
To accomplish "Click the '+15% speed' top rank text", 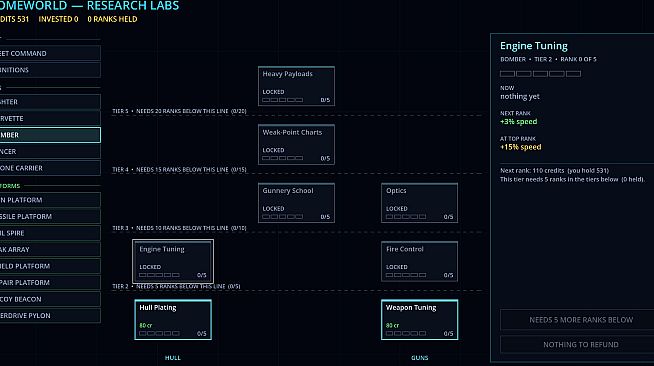I will coord(521,147).
